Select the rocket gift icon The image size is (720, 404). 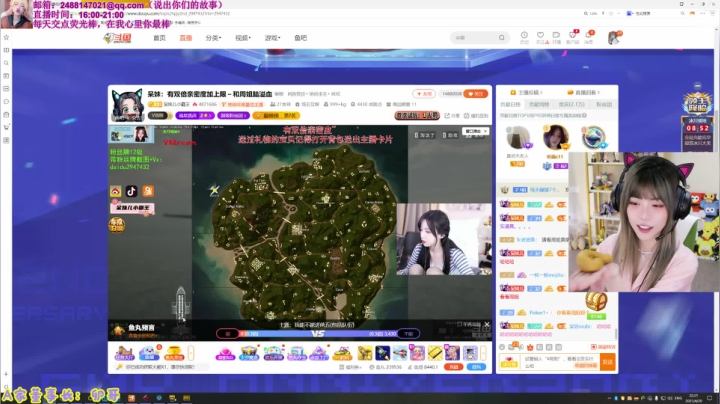click(x=382, y=353)
